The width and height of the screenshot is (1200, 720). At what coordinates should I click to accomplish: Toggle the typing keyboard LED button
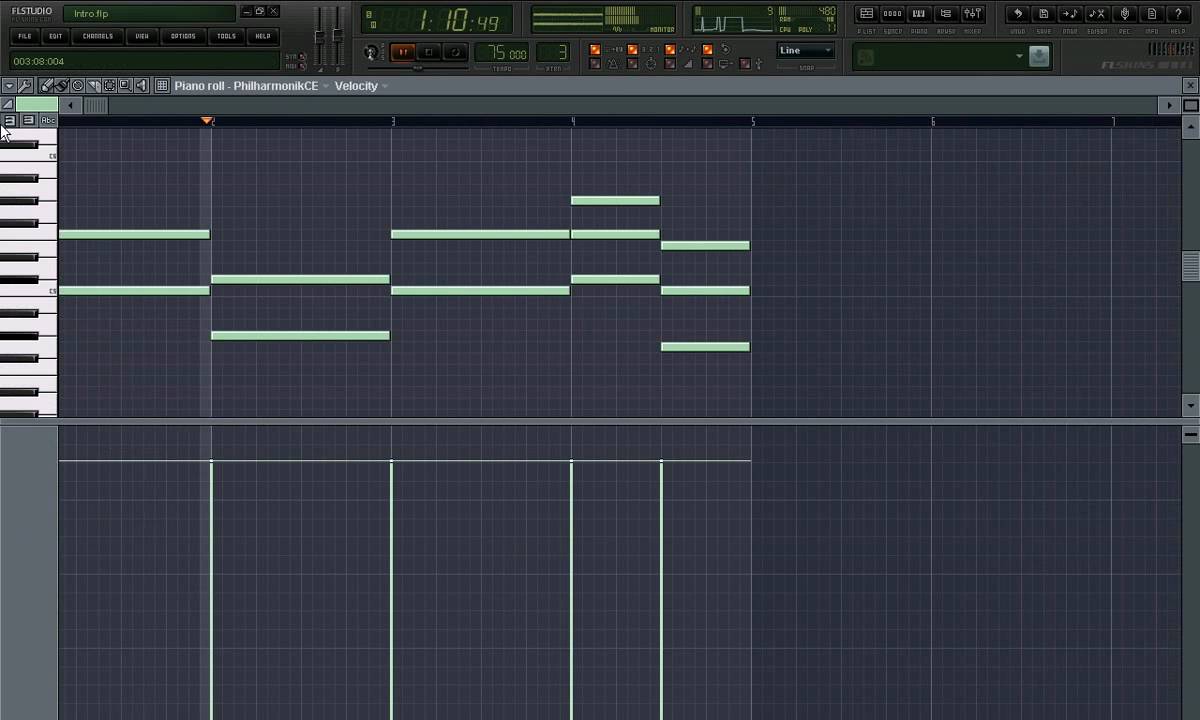point(708,63)
